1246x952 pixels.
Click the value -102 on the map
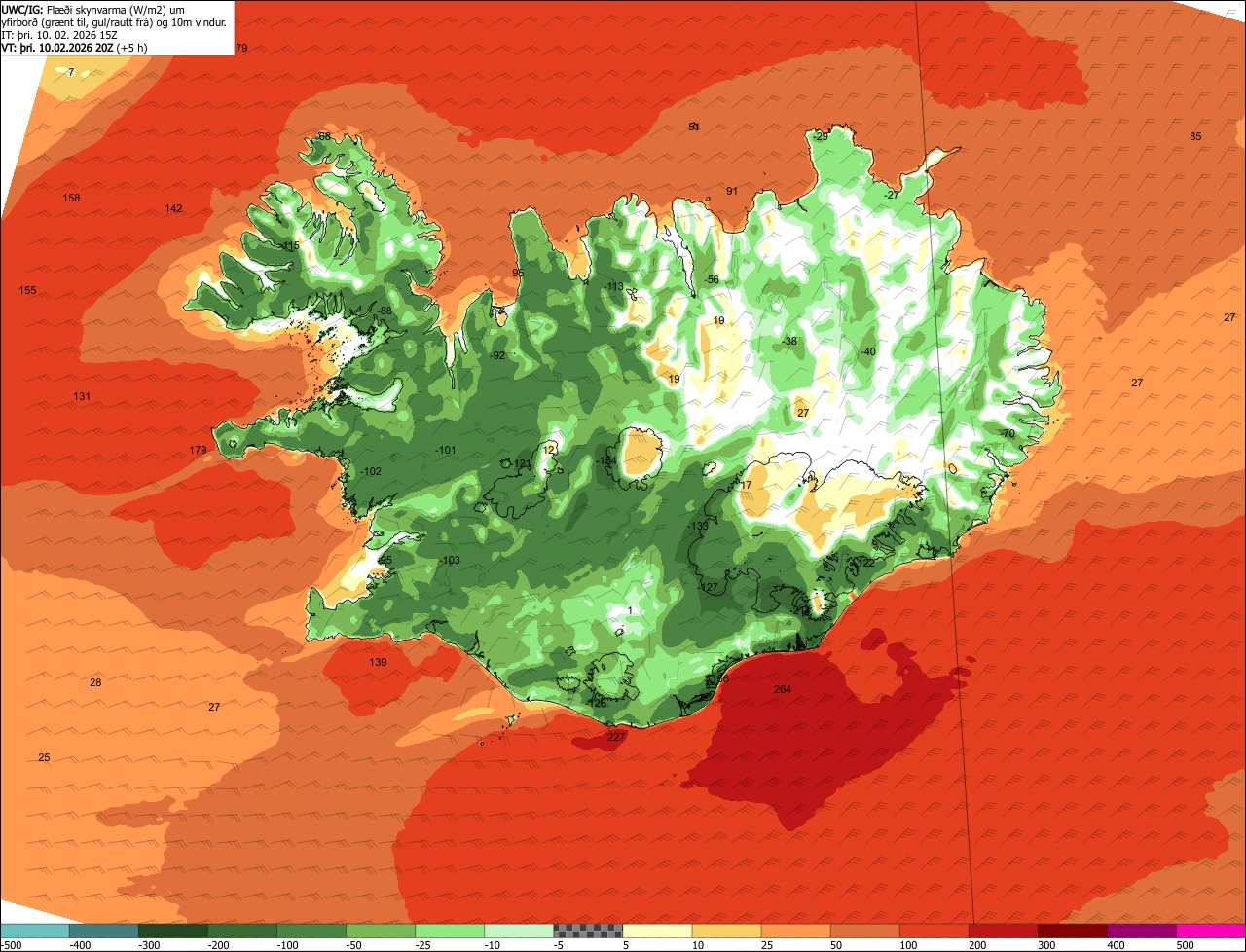pyautogui.click(x=370, y=471)
